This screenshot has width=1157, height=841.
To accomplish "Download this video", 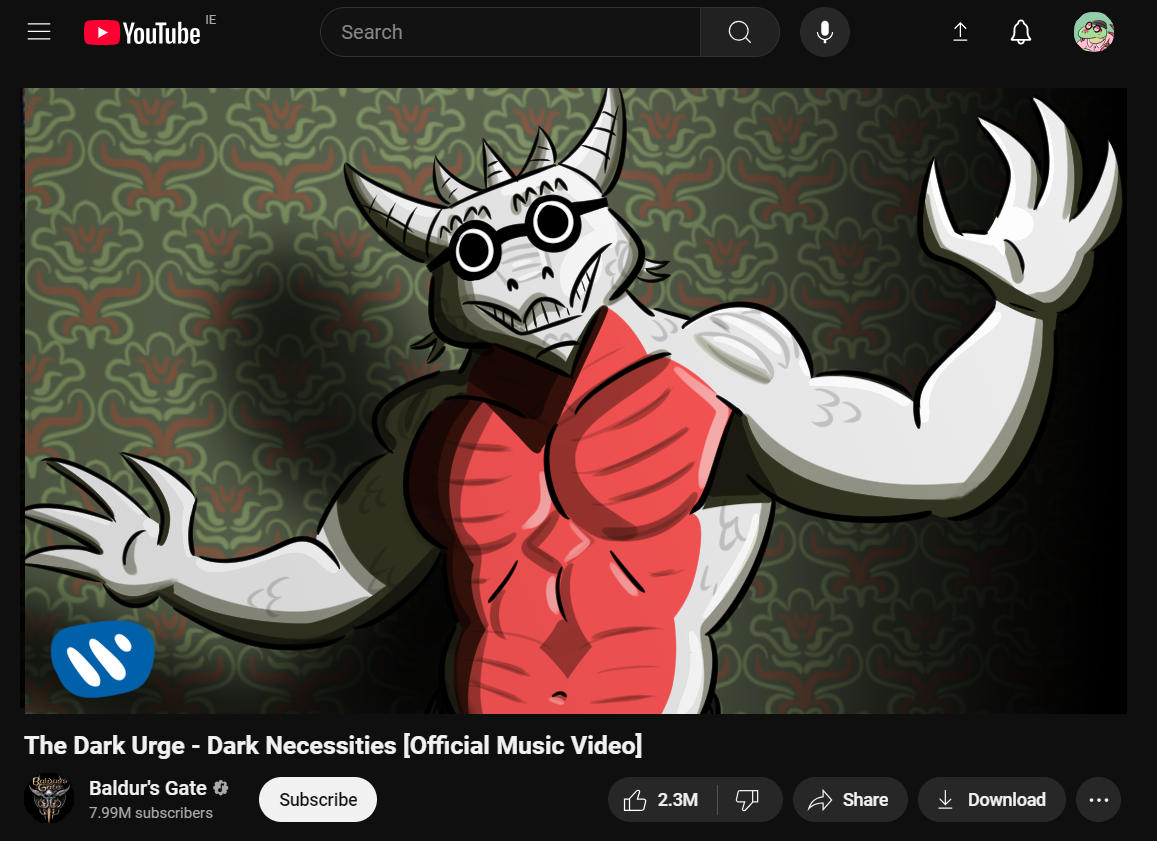I will tap(992, 800).
